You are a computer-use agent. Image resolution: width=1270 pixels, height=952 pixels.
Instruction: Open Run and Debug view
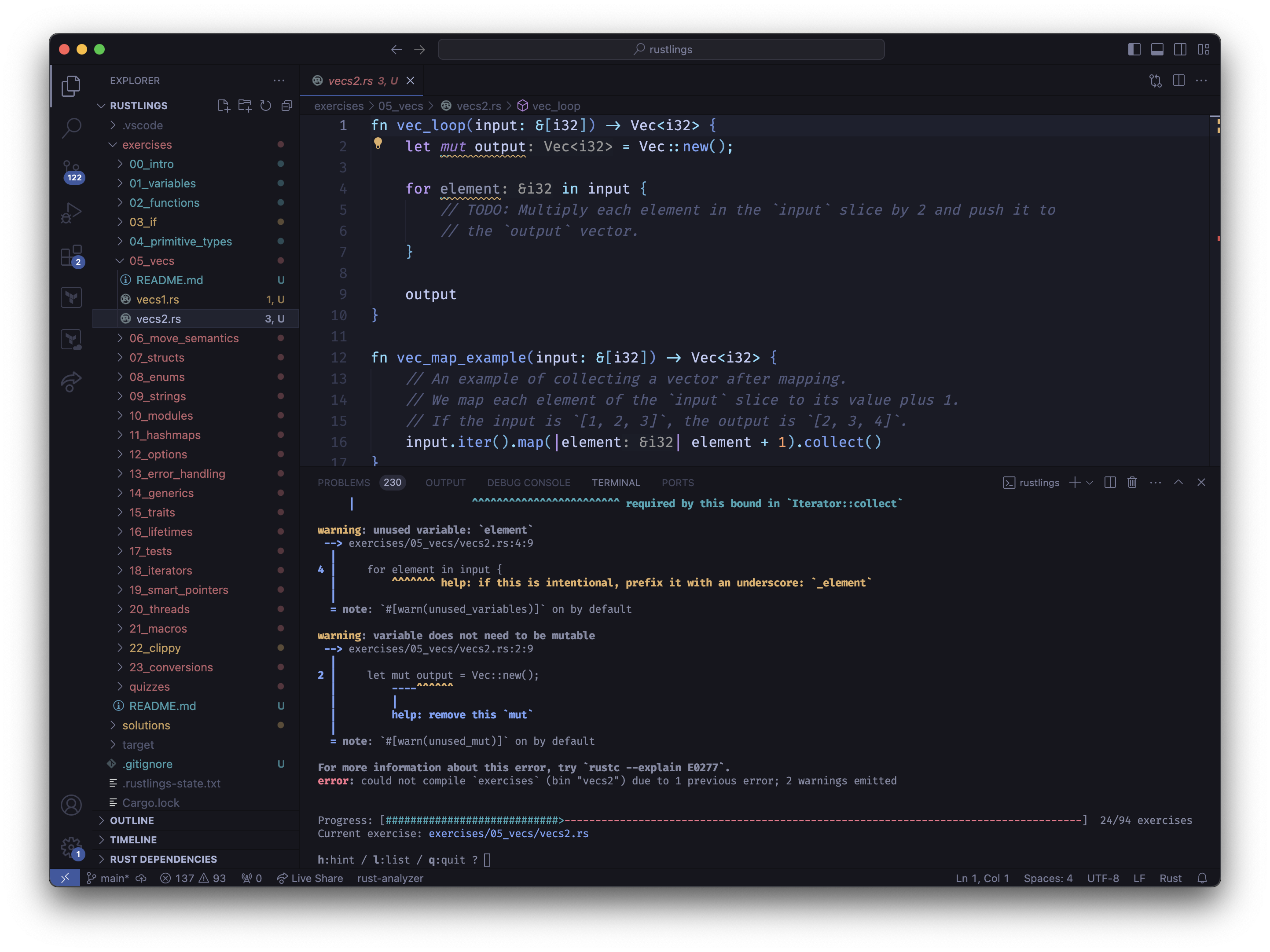click(x=71, y=213)
